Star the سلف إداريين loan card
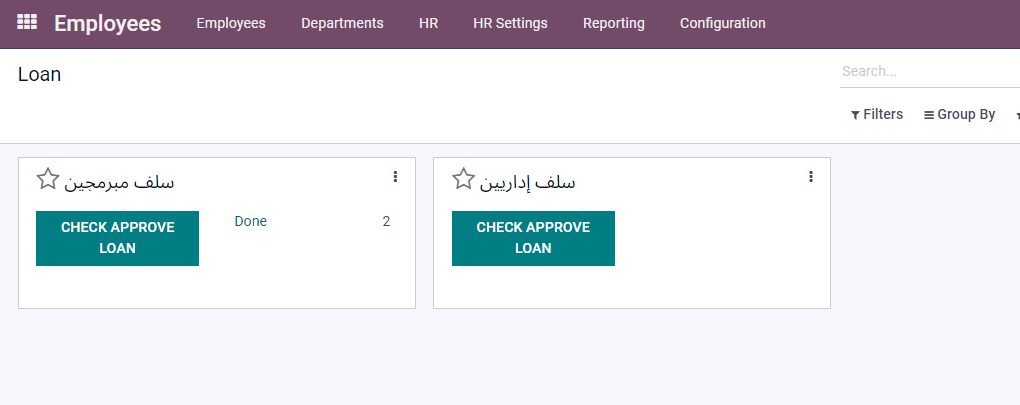 (x=463, y=179)
